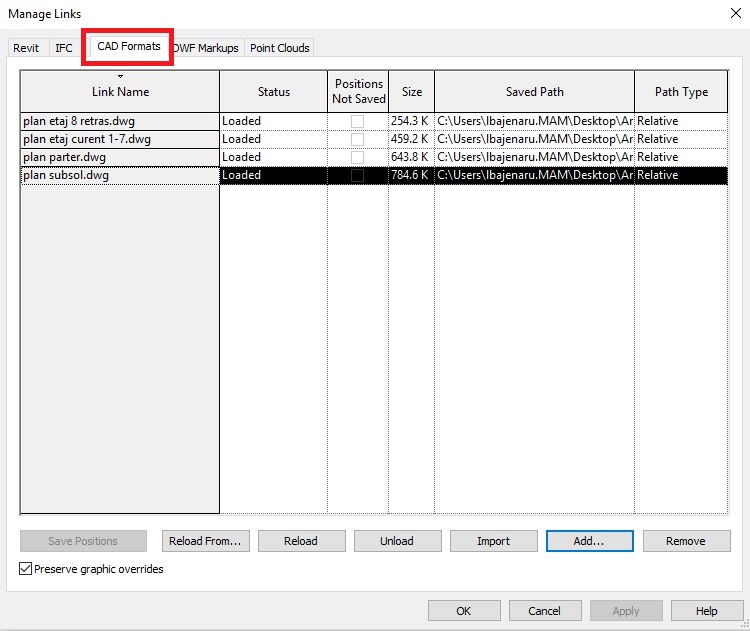
Task: Click the 643.8 K size cell
Action: pos(411,157)
